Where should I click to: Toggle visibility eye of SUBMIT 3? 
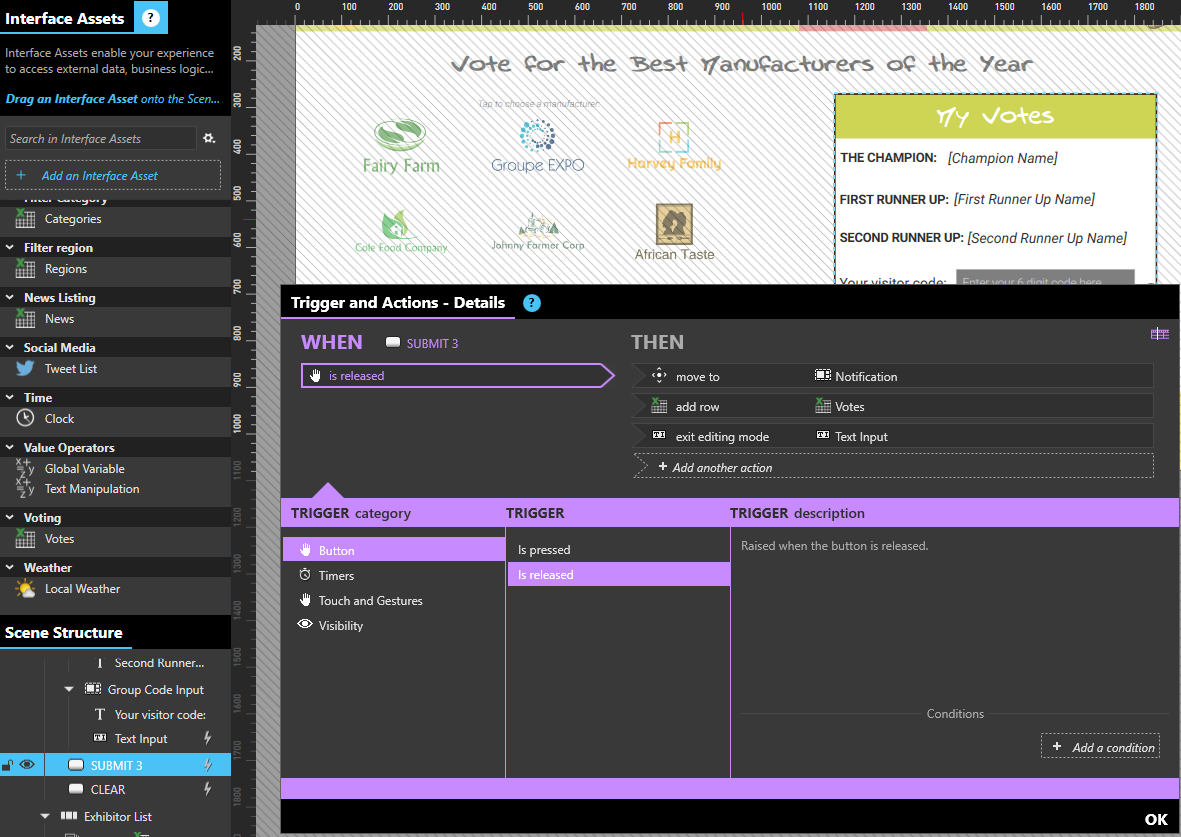[27, 765]
